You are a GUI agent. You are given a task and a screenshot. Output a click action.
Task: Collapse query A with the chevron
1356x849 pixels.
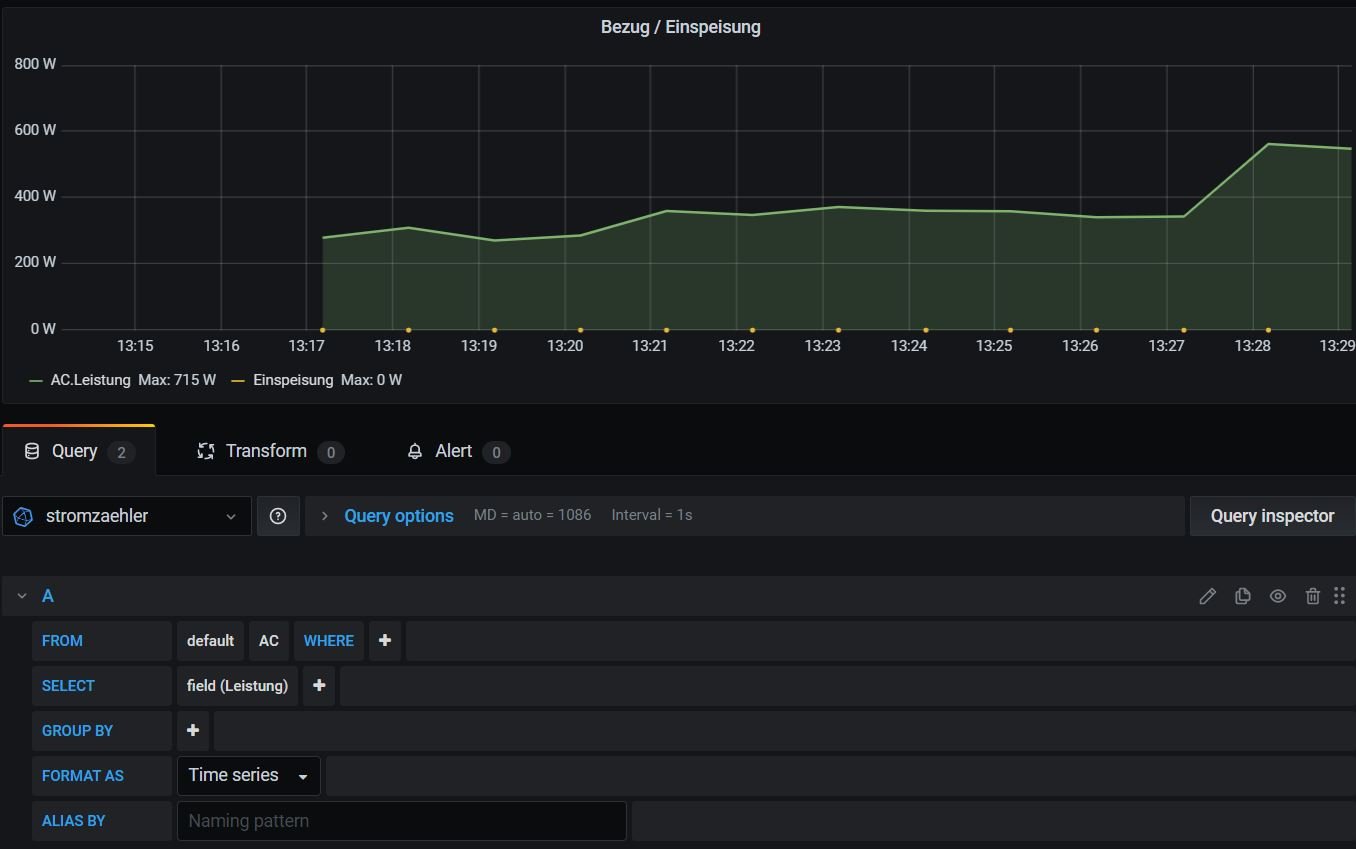(x=21, y=596)
